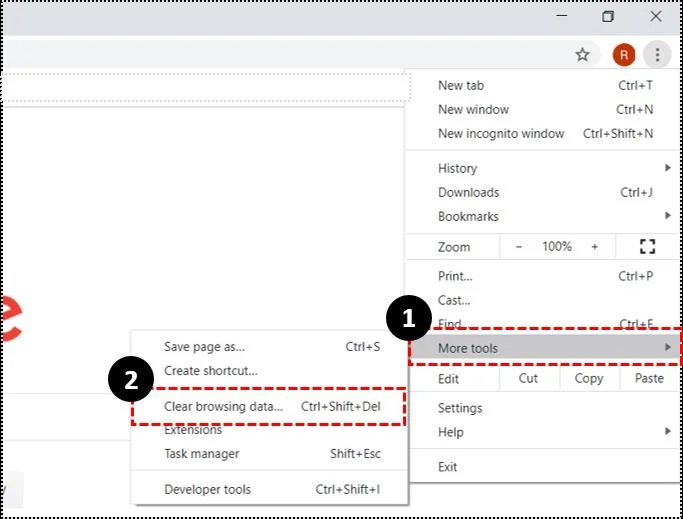The width and height of the screenshot is (683, 519).
Task: Decrease zoom with the minus button
Action: pos(518,247)
